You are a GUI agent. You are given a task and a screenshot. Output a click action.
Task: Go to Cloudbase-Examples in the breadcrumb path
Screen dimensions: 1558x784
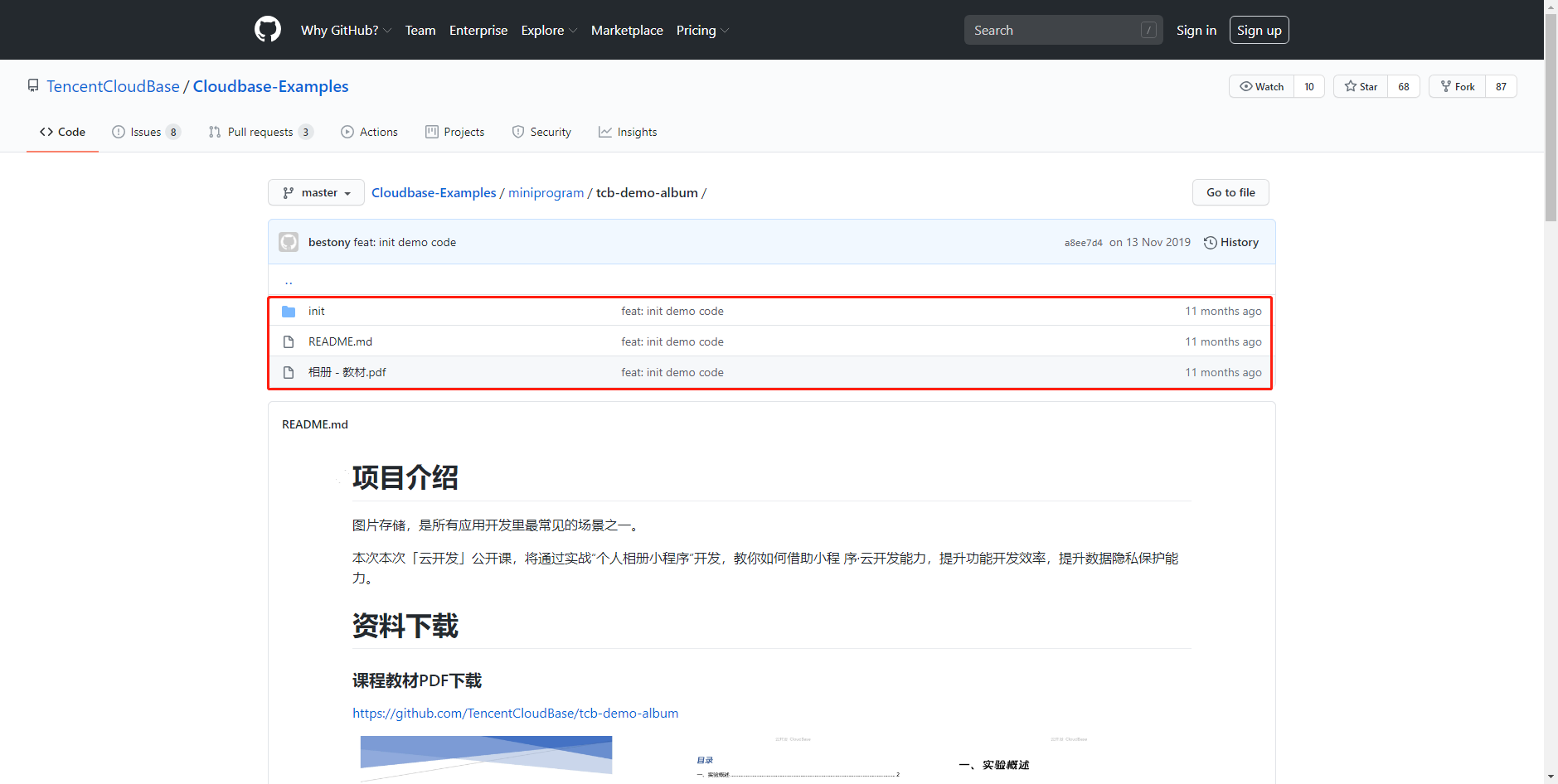coord(434,192)
